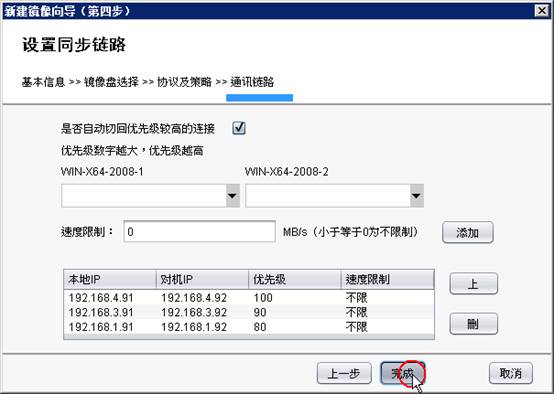Image resolution: width=554 pixels, height=394 pixels.
Task: Open the WIN-X64-2008-2 IP dropdown
Action: [x=417, y=196]
